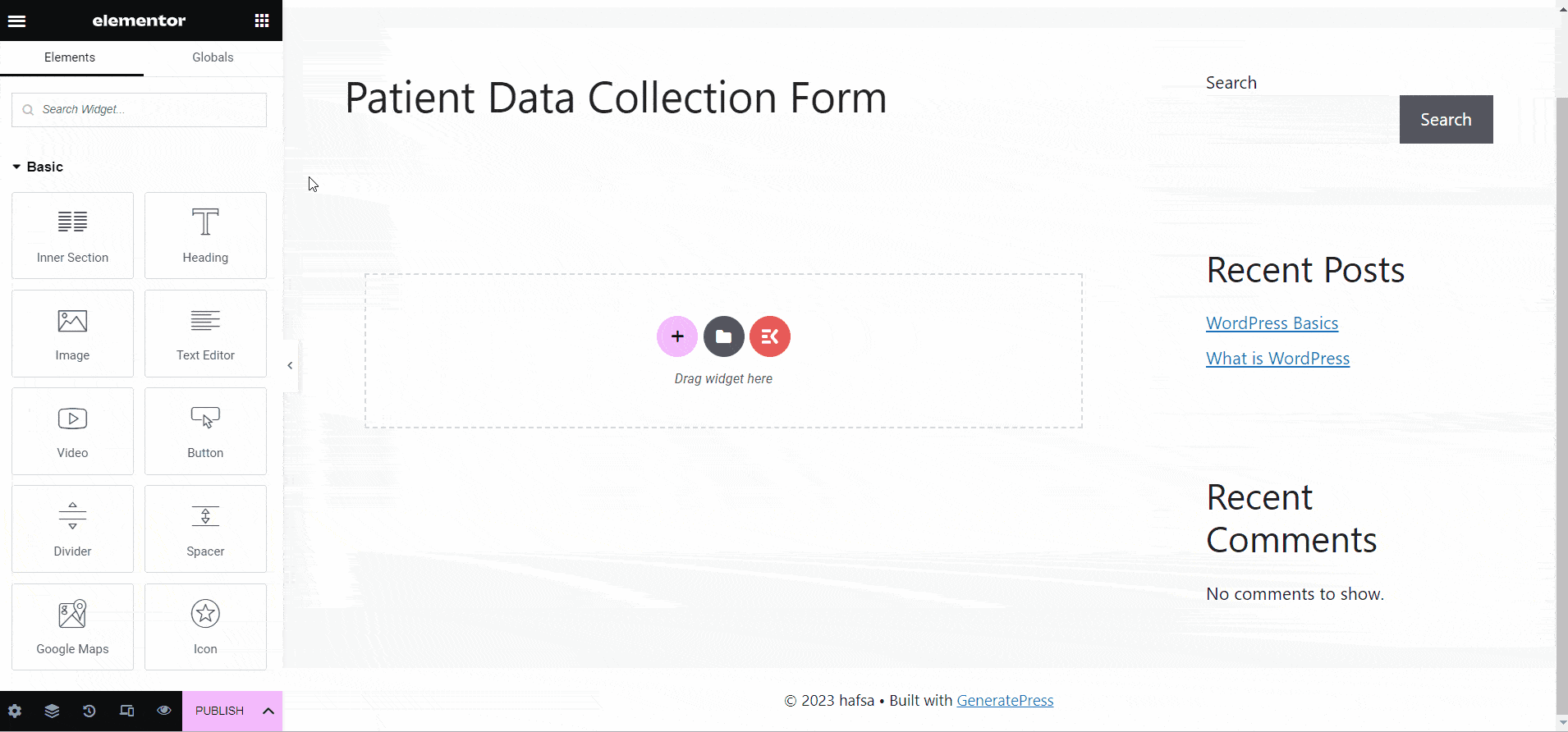The height and width of the screenshot is (732, 1568).
Task: Open the Elementor hamburger menu
Action: (x=16, y=20)
